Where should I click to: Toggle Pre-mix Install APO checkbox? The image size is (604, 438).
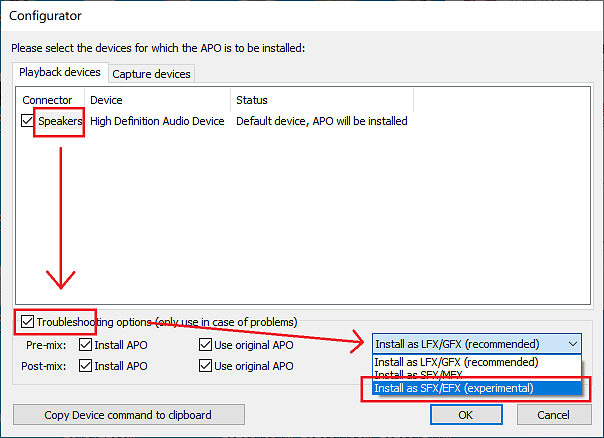coord(85,345)
